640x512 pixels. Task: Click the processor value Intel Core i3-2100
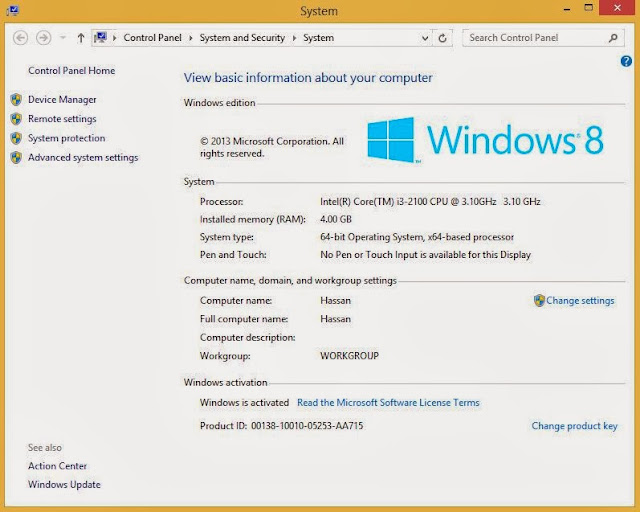pyautogui.click(x=430, y=202)
